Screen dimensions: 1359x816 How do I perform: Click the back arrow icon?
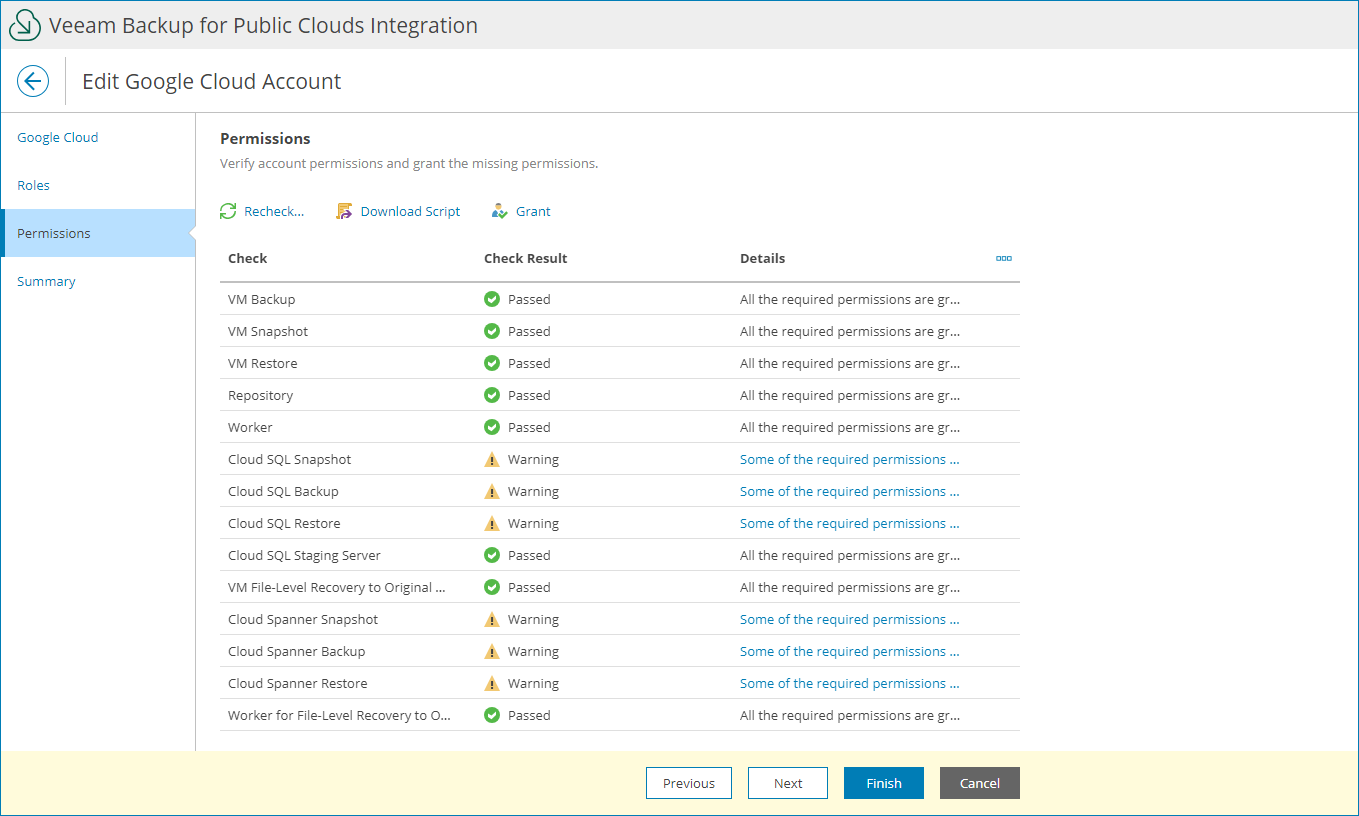click(x=33, y=81)
